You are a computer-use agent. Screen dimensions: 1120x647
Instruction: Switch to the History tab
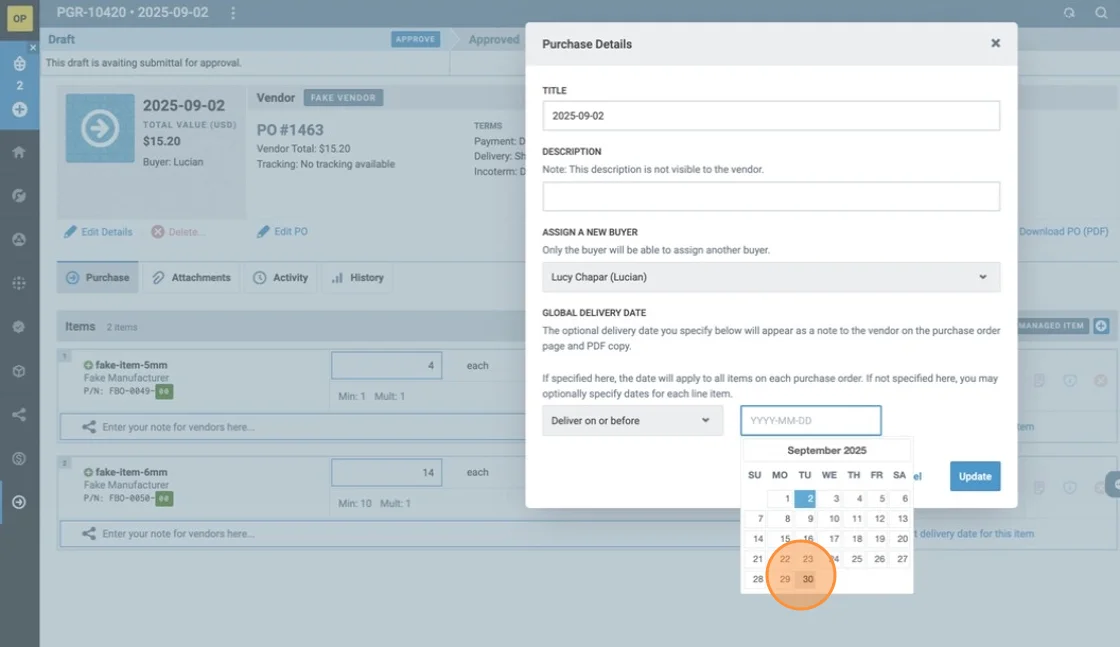point(357,278)
